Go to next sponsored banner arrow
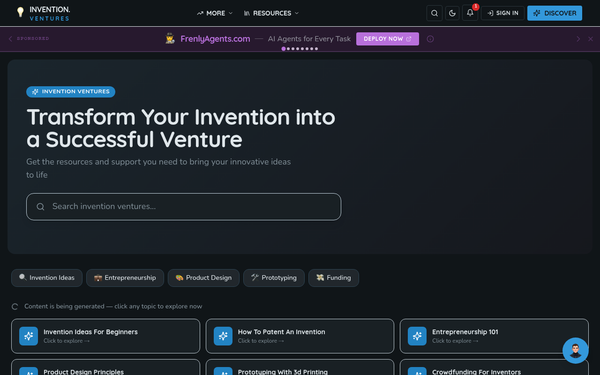Screen dimensions: 600x375 [578, 39]
